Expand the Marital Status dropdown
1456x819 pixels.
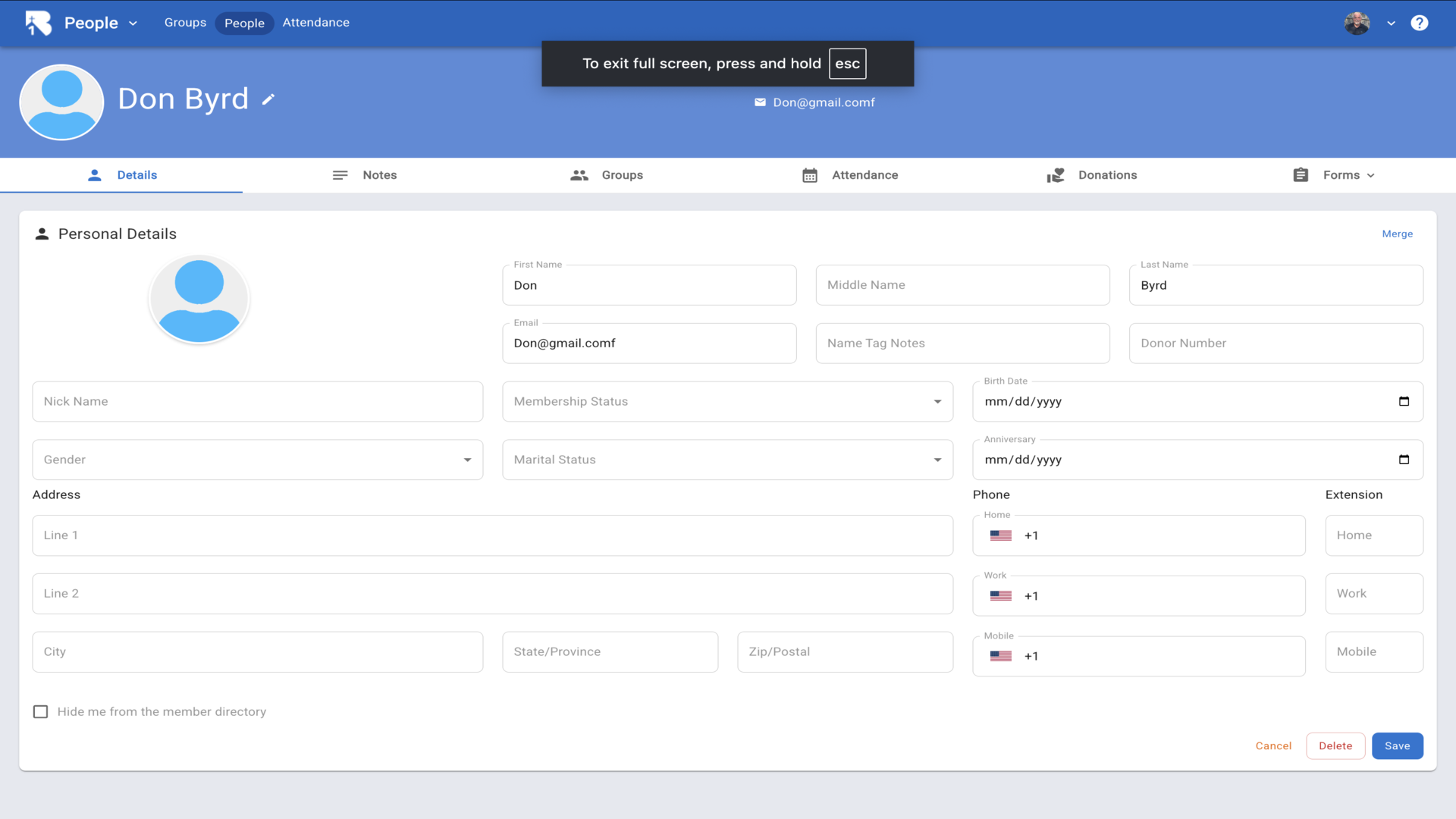(726, 460)
